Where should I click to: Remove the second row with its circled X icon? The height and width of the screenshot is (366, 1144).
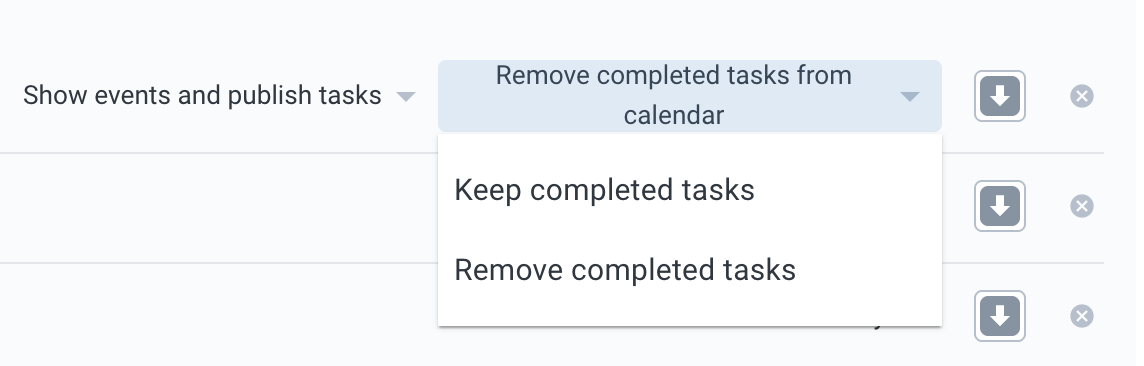(1081, 206)
